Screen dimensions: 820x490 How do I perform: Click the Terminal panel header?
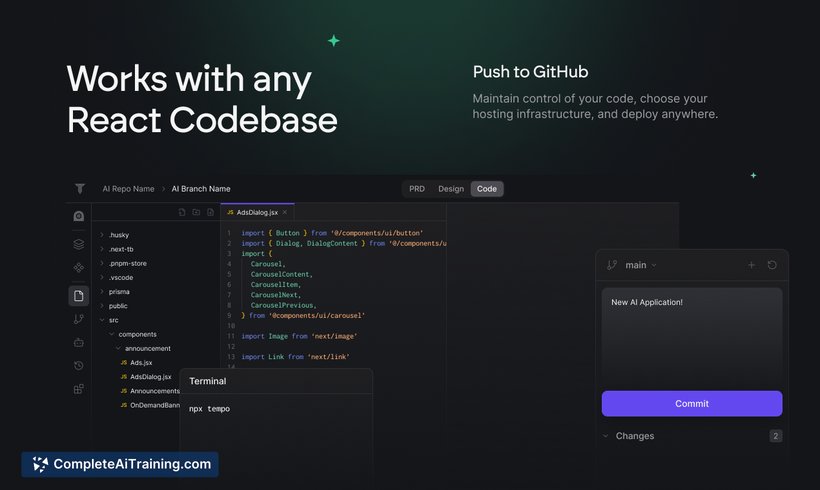pos(276,381)
